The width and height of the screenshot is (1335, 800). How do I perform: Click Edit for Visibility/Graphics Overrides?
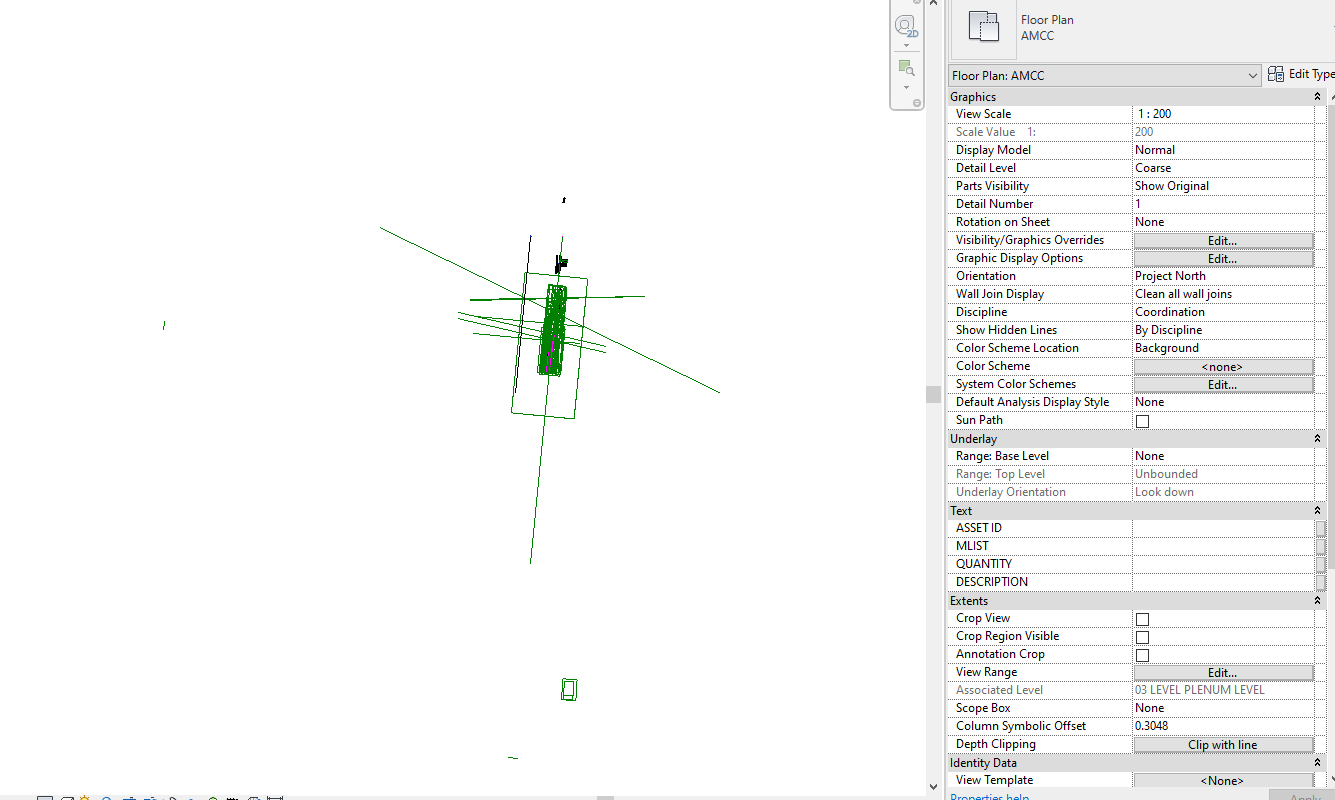point(1222,240)
